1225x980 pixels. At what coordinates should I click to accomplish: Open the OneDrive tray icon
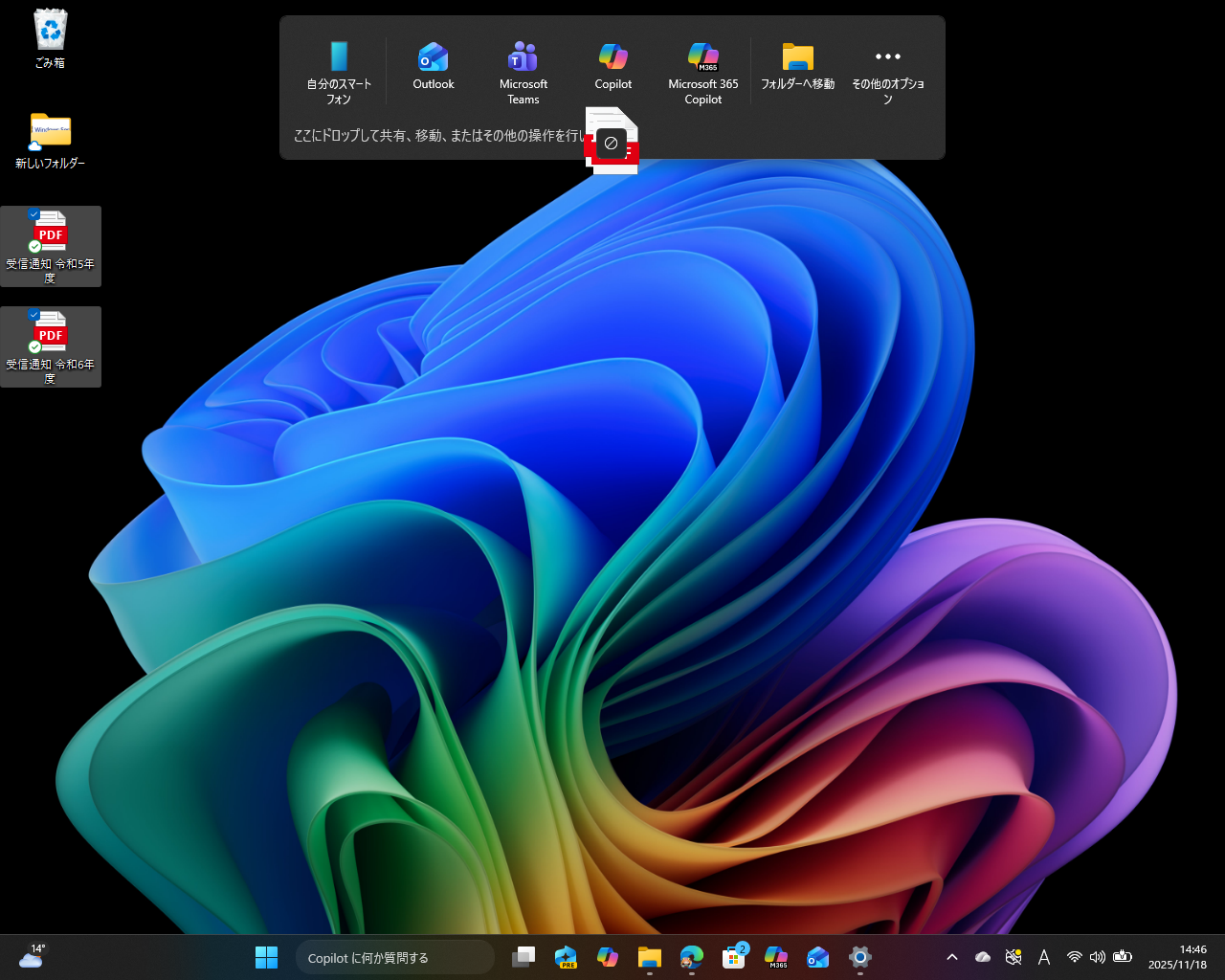coord(983,957)
